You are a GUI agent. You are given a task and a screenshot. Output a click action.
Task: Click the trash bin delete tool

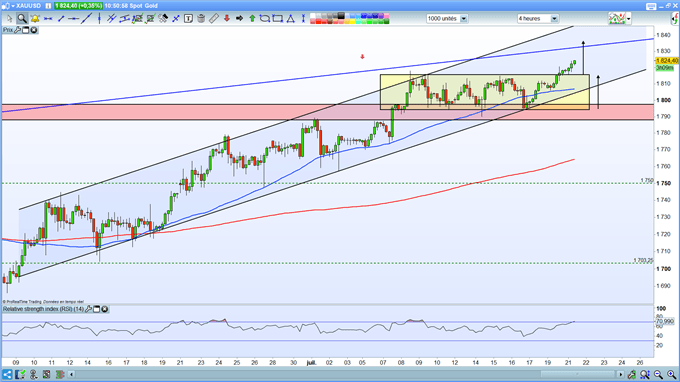click(201, 19)
